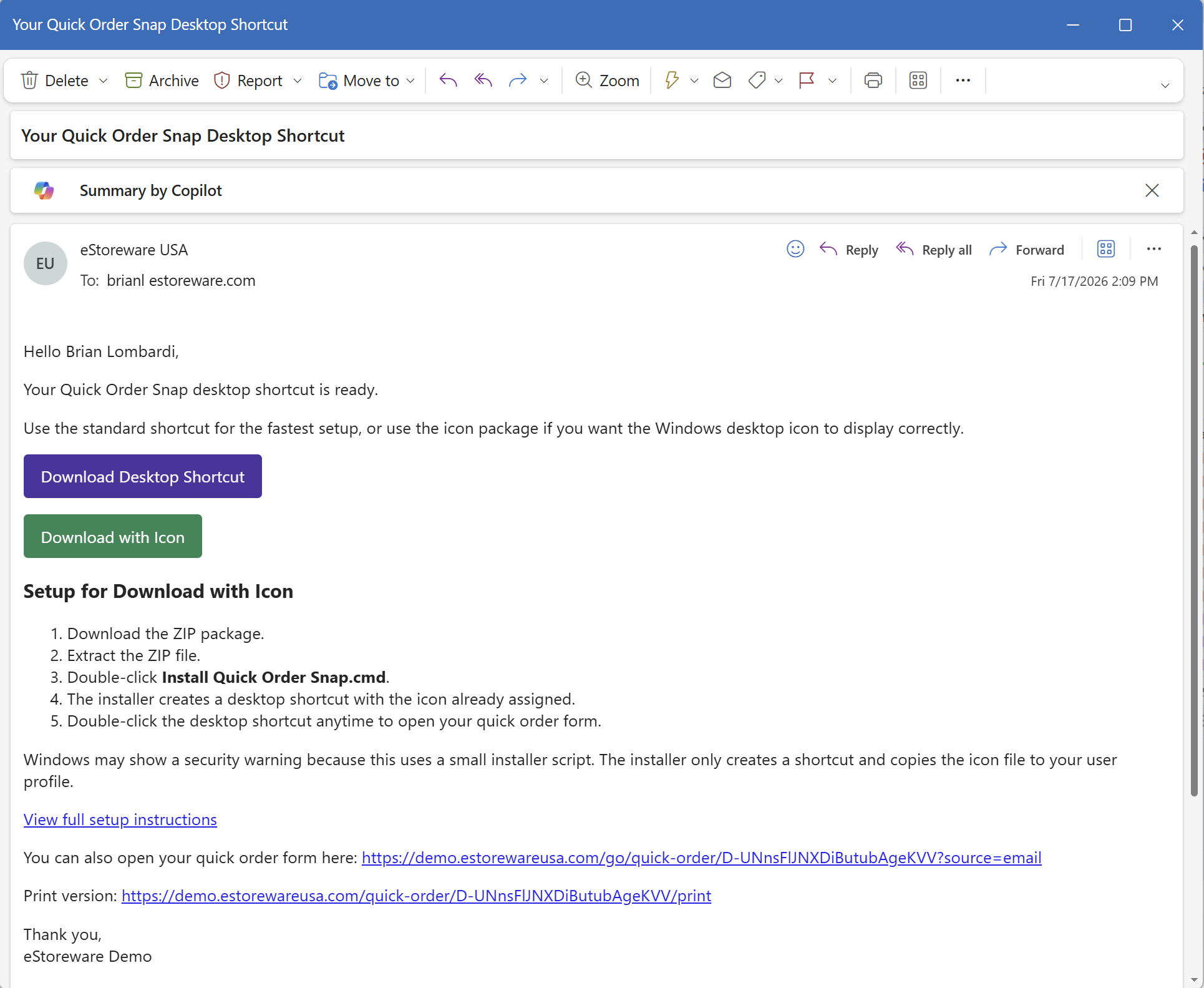Click Reply all in the message header
Screen dimensions: 1204x988
pos(934,250)
